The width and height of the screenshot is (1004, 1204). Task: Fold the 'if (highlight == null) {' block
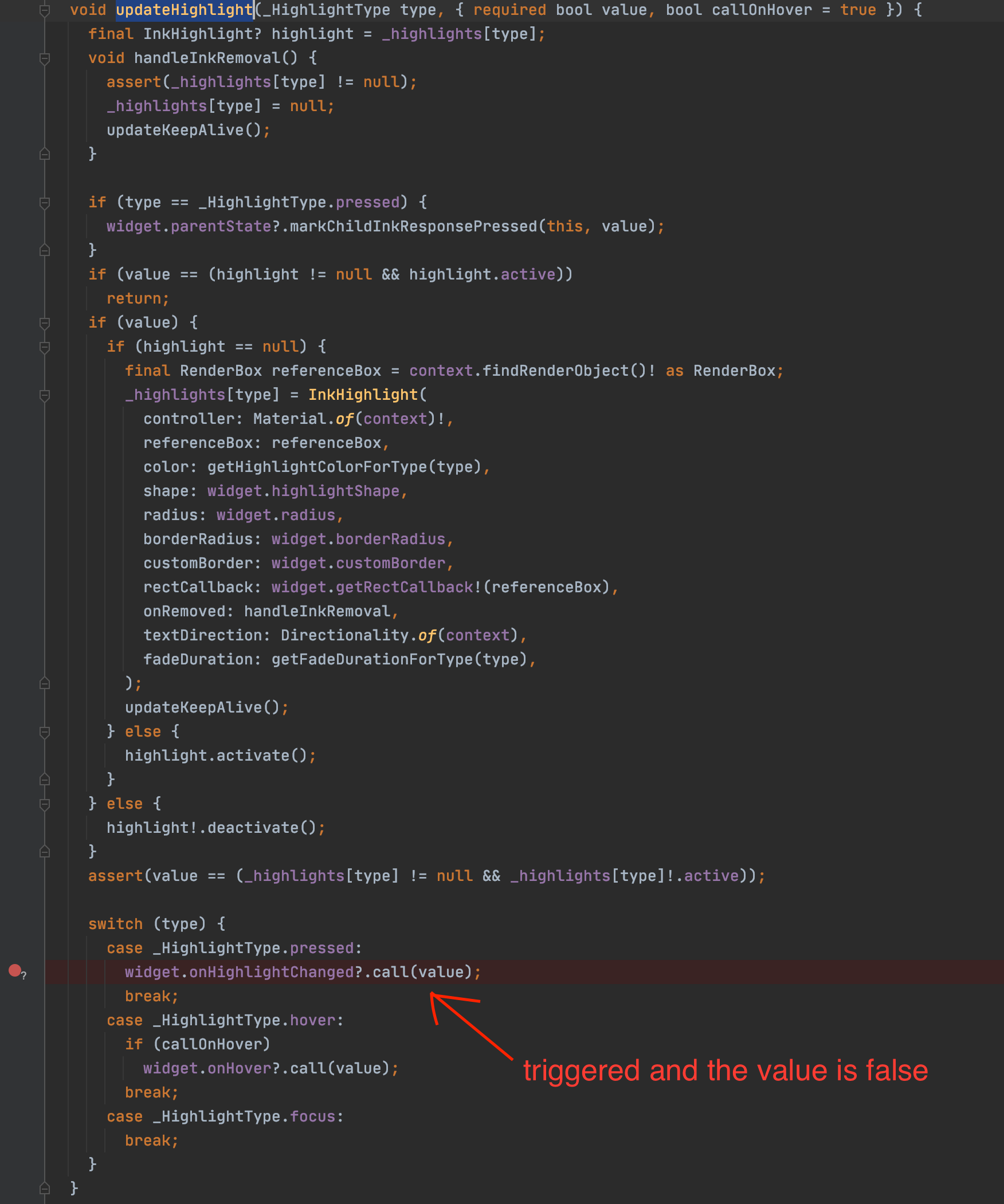tap(45, 347)
